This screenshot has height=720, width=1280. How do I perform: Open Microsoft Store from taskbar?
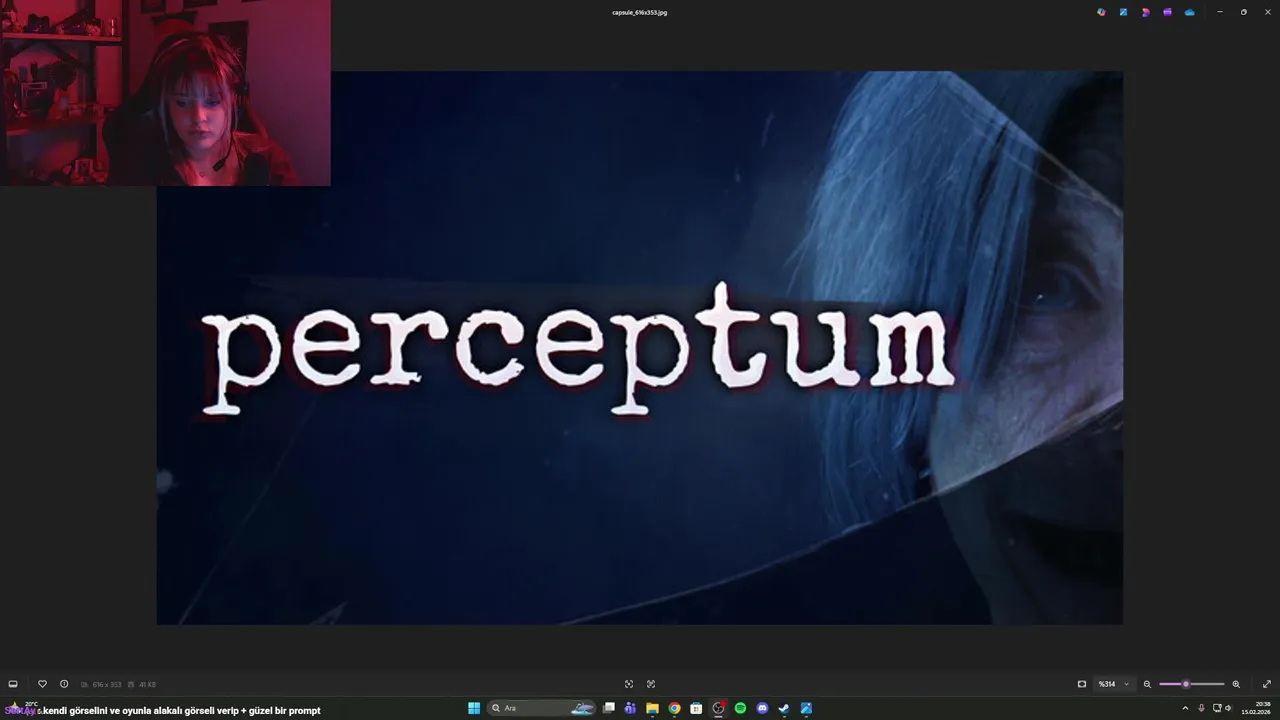pyautogui.click(x=696, y=708)
